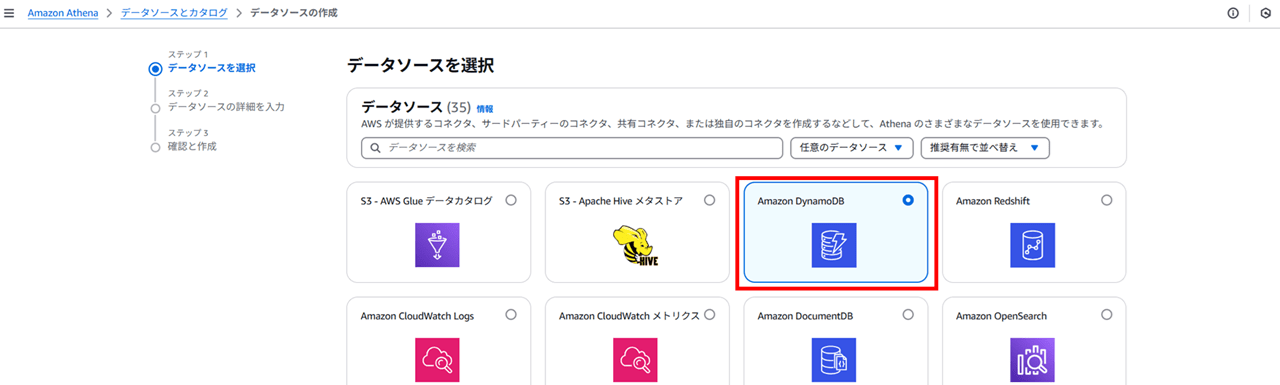Open the 推奨有無で並べ替え sort dropdown

tap(985, 148)
